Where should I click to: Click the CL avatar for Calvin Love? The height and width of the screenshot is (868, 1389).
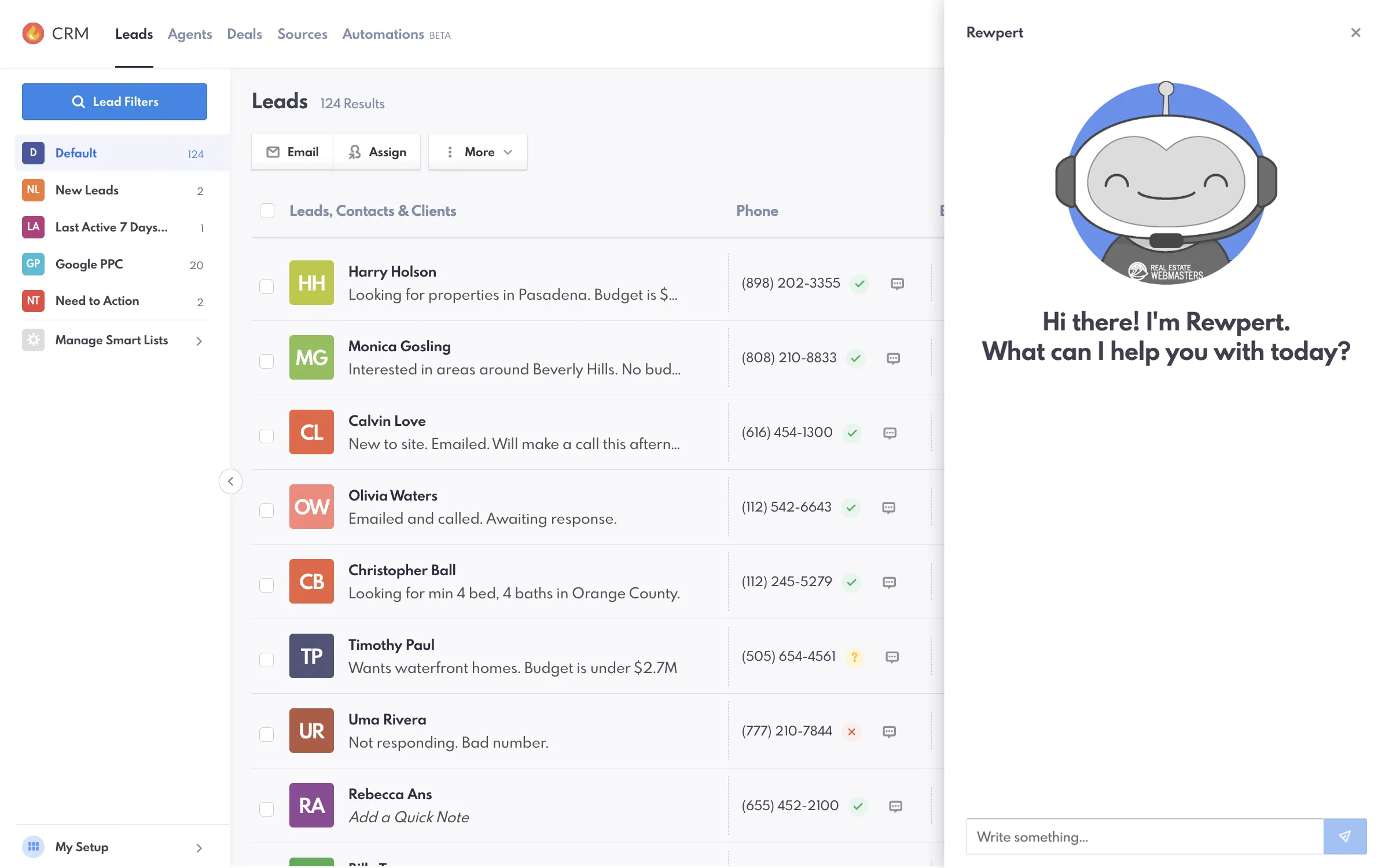[311, 432]
